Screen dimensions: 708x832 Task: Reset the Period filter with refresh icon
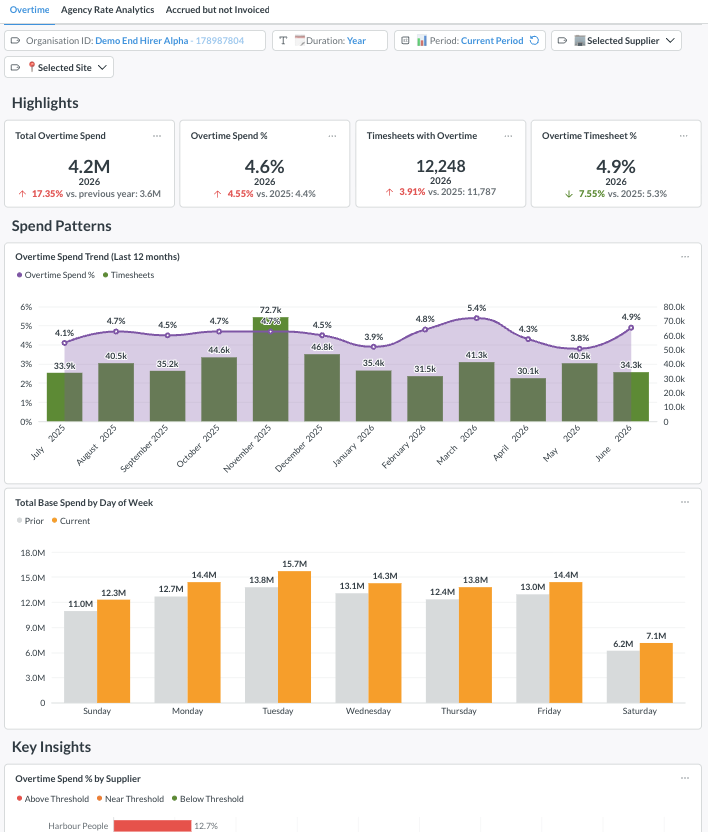pos(534,40)
